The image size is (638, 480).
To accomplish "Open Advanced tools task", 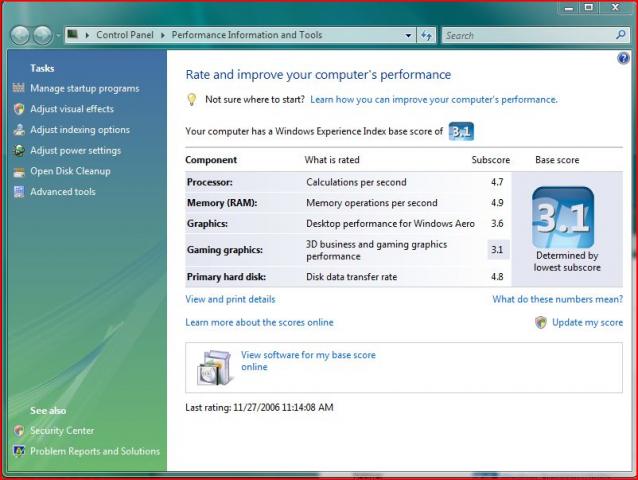I will click(x=63, y=192).
